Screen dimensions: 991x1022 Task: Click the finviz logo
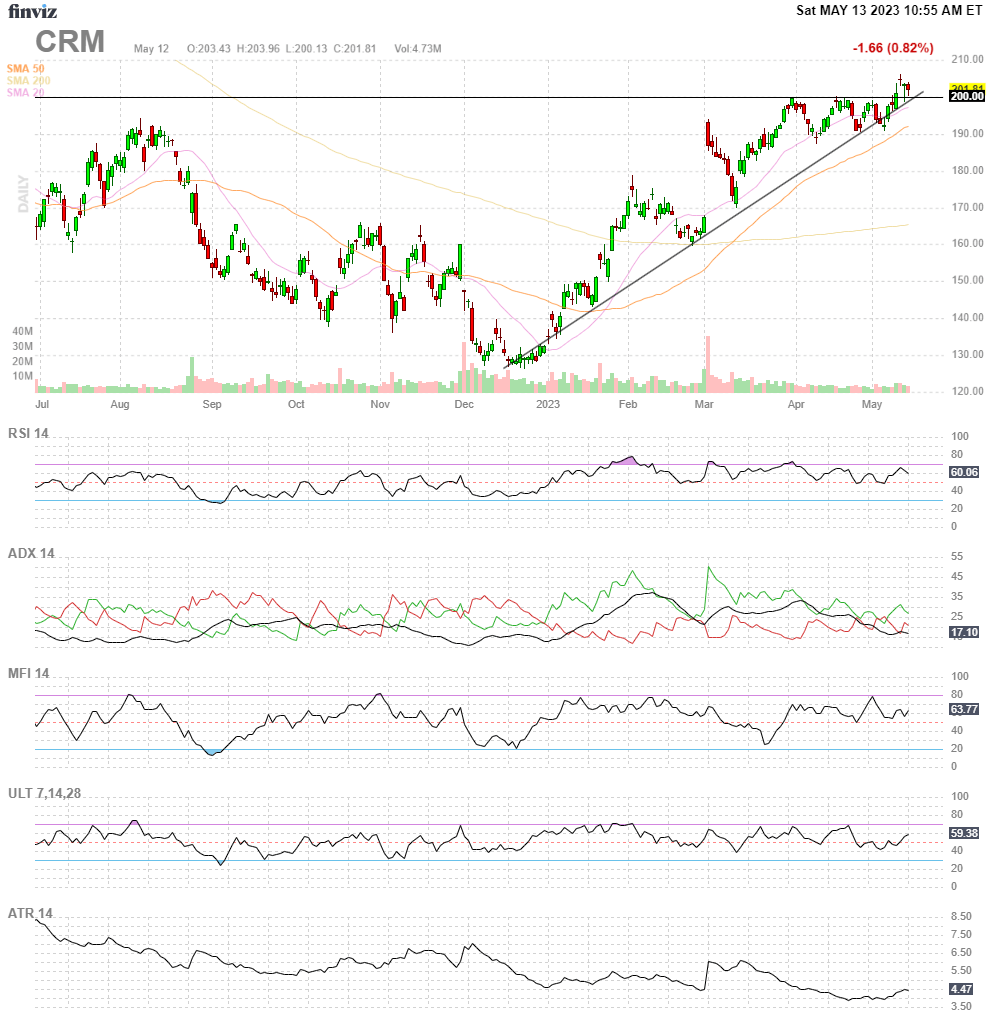33,11
